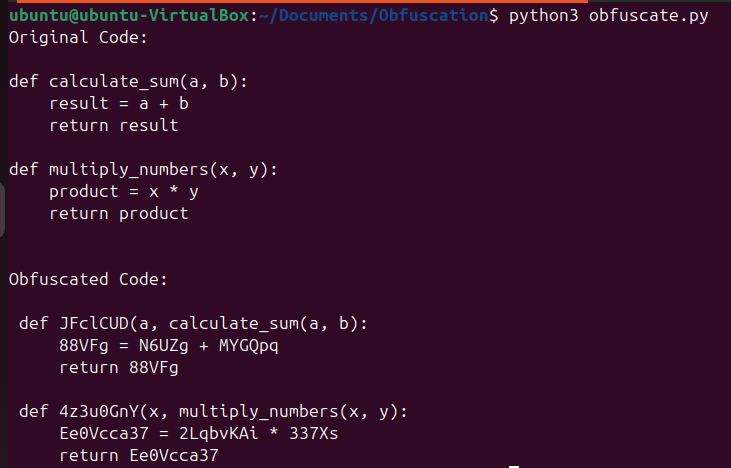Click the ubuntu@ubuntu-VirtualBox username in prompt
This screenshot has height=468, width=731.
[x=129, y=15]
